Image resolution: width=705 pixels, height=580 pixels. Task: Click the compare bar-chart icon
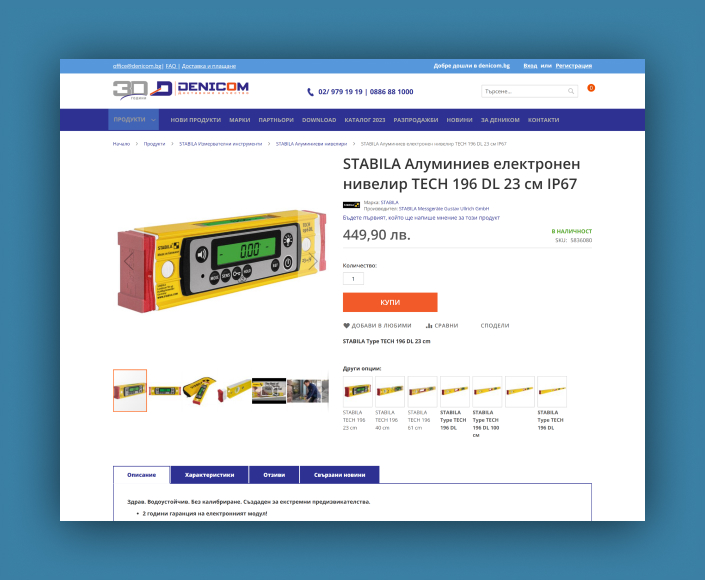coord(429,326)
